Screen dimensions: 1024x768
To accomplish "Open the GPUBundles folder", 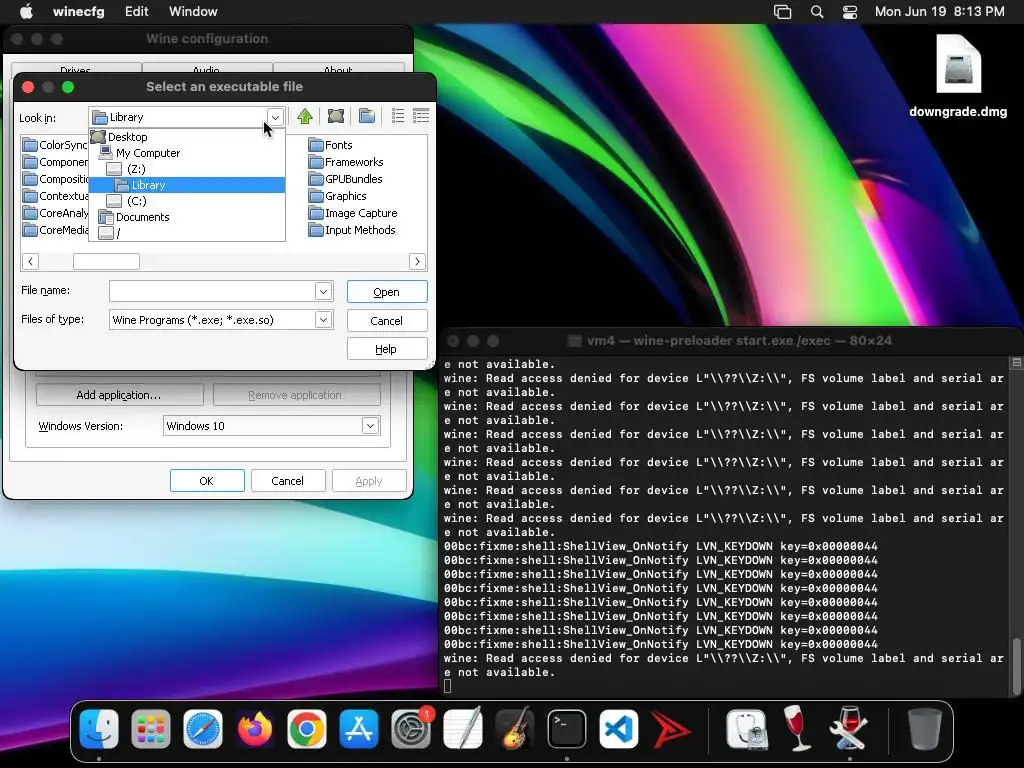I will pos(345,179).
